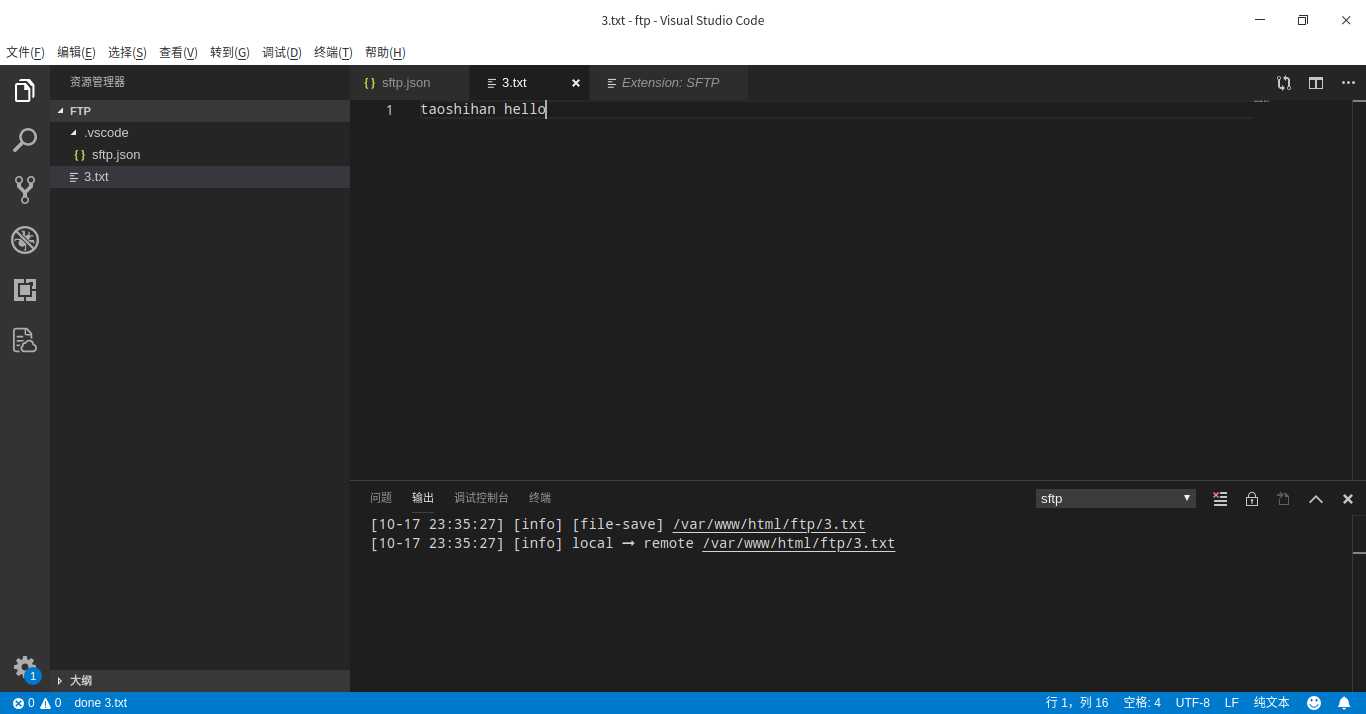Click the done 3.txt status message
Viewport: 1366px width, 714px height.
point(101,703)
